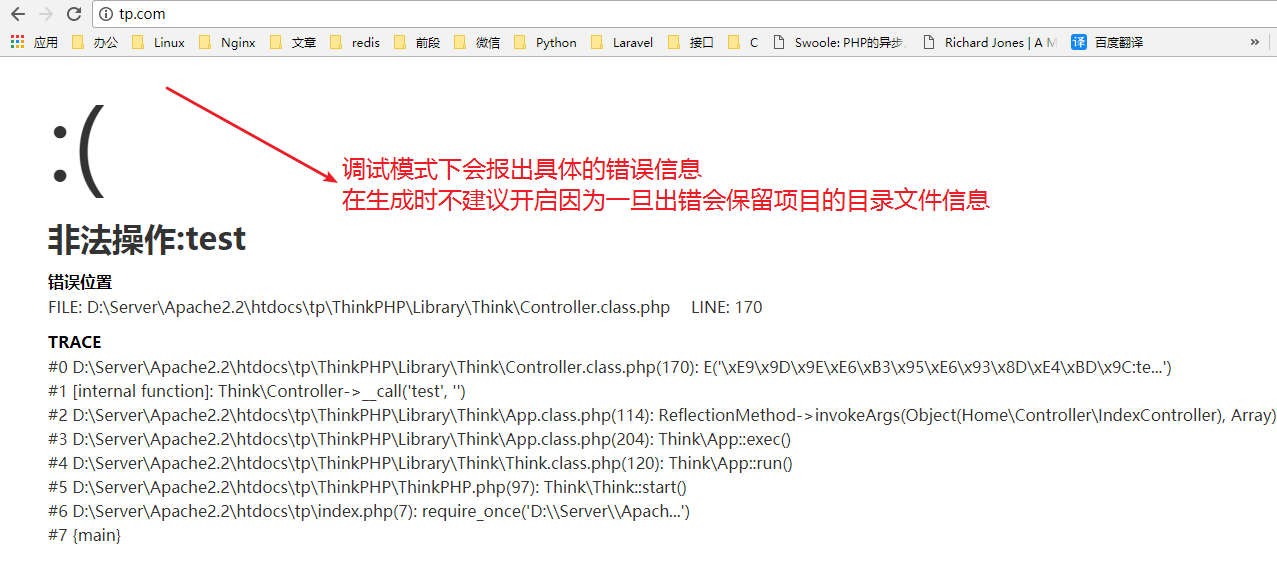Click the 非法操作:test error heading
Image resolution: width=1277 pixels, height=567 pixels.
(x=147, y=239)
